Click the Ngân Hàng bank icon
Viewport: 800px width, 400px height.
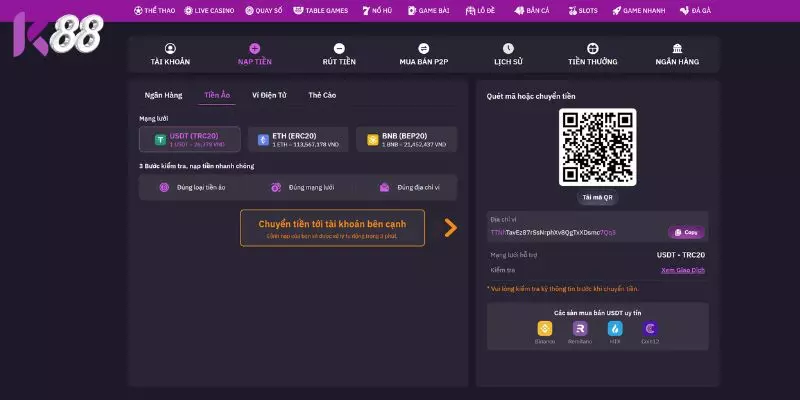point(677,48)
